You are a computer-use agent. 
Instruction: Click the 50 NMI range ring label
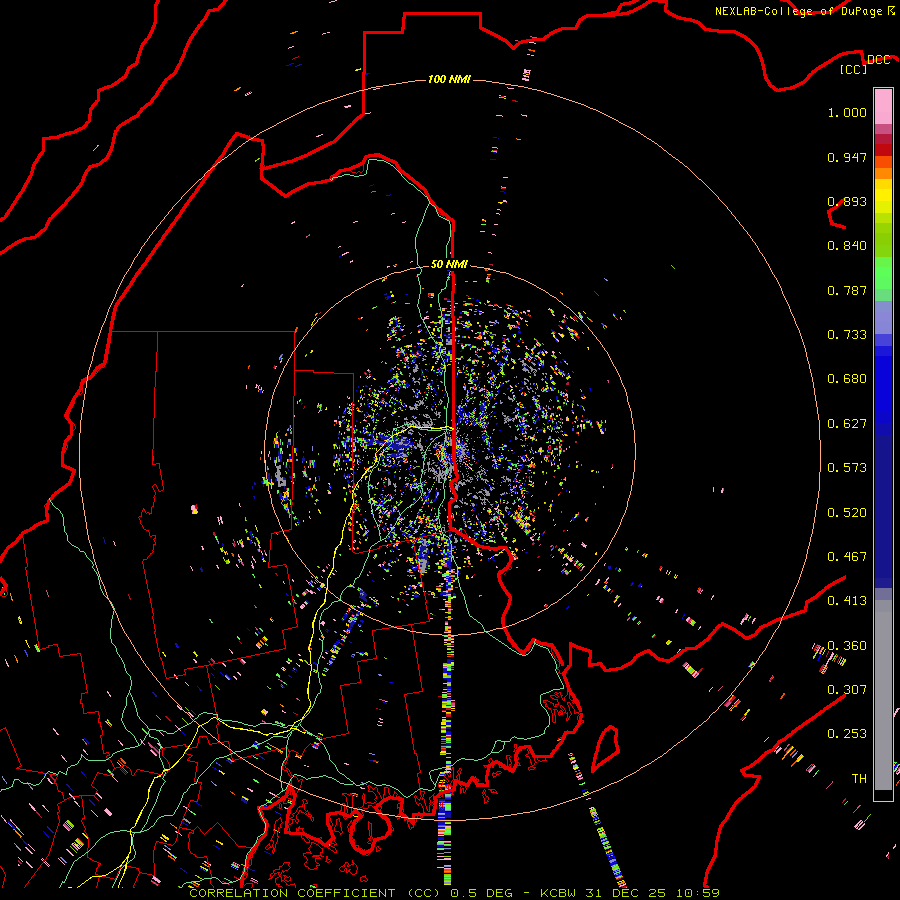[x=449, y=264]
